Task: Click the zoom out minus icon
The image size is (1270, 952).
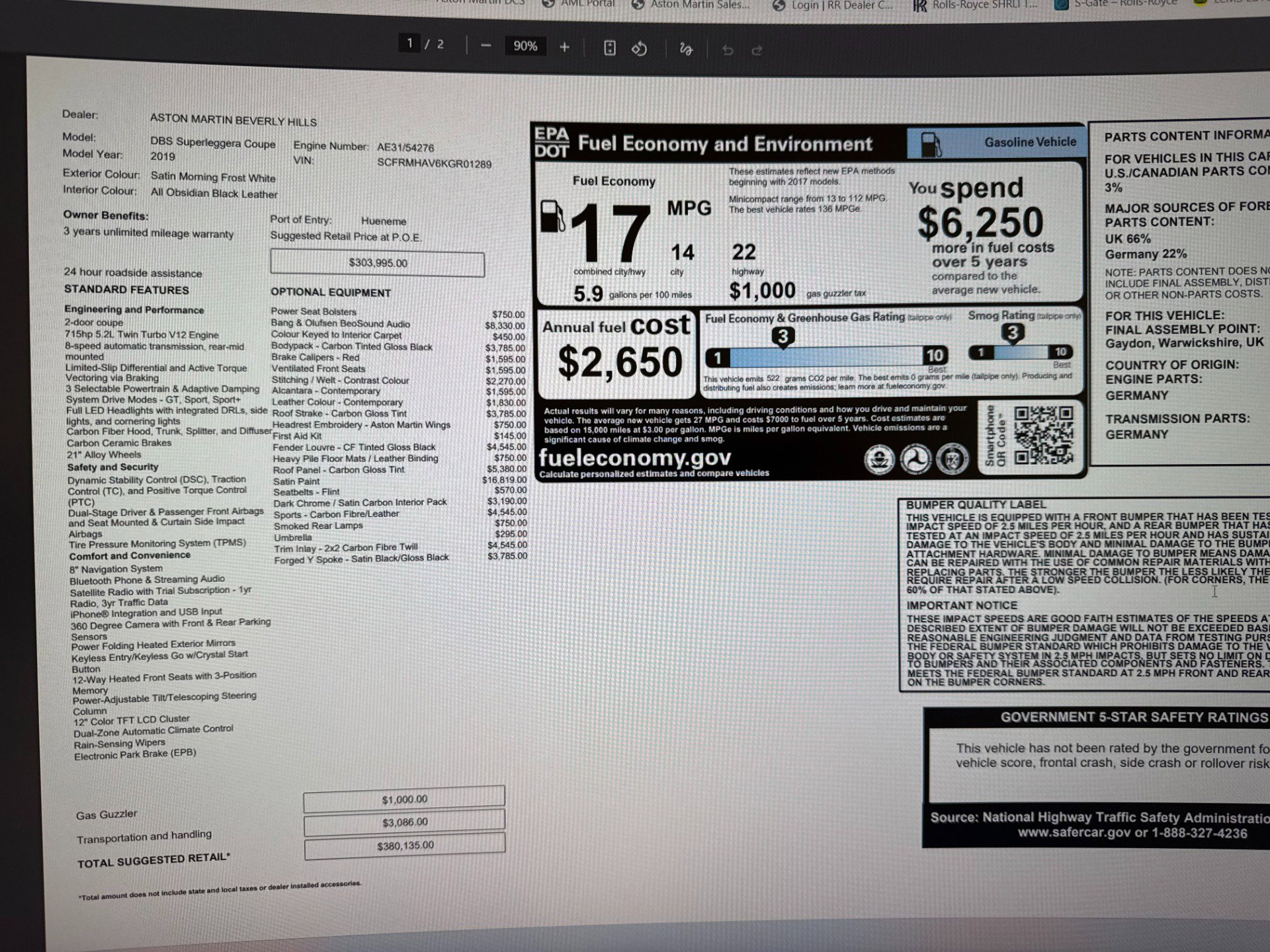Action: point(486,46)
